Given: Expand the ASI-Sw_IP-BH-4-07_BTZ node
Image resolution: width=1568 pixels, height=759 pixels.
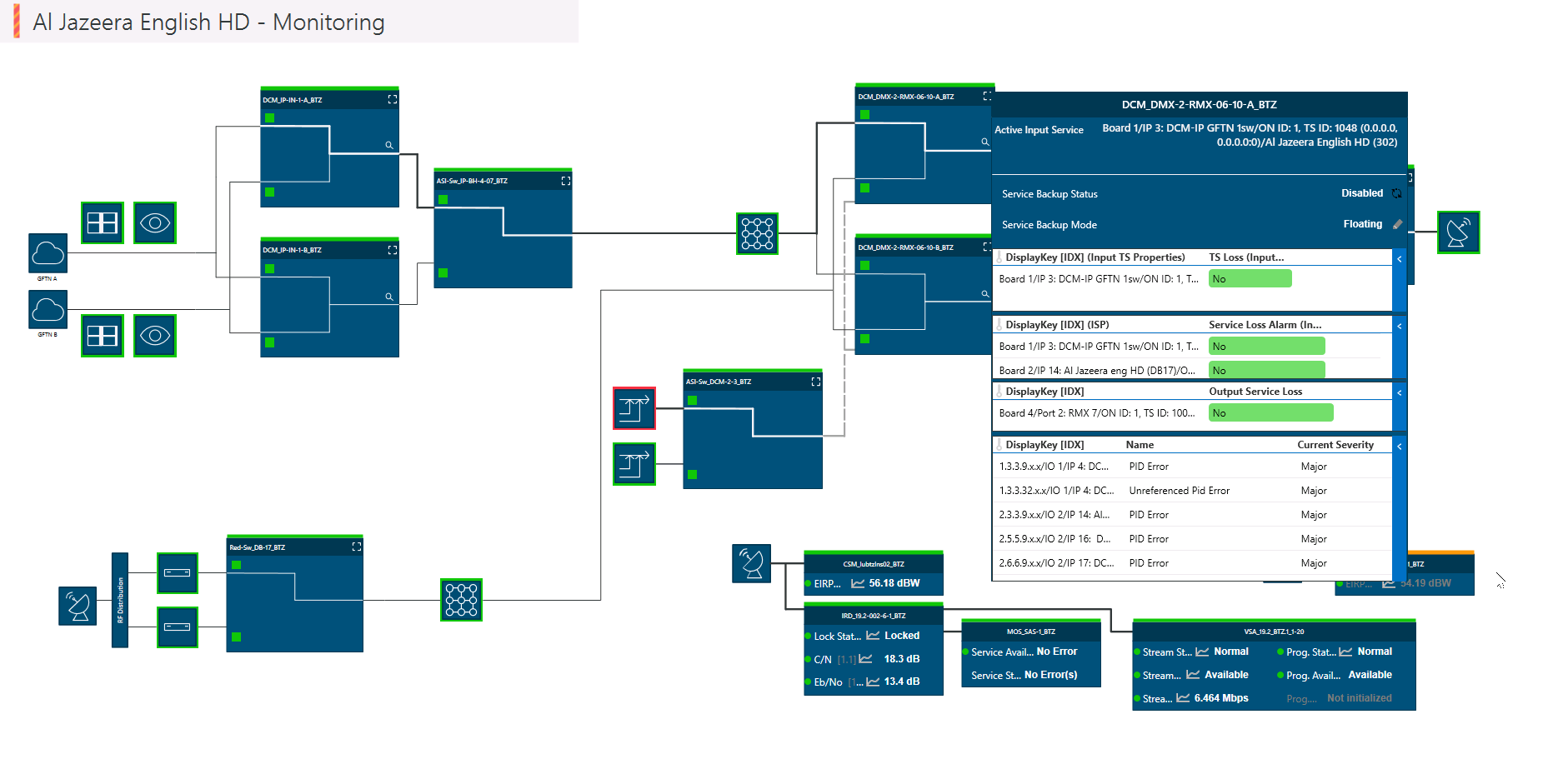Looking at the screenshot, I should point(566,181).
